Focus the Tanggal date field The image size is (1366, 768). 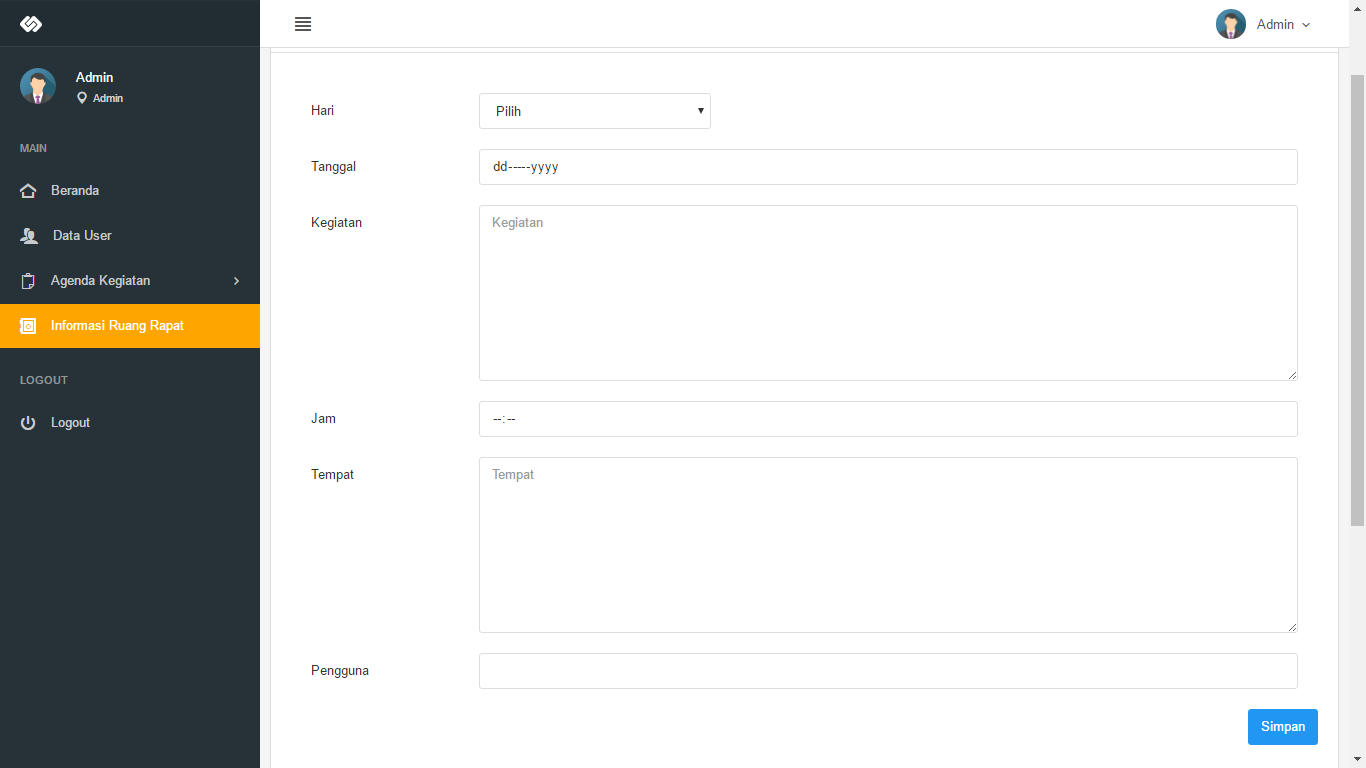pos(888,167)
